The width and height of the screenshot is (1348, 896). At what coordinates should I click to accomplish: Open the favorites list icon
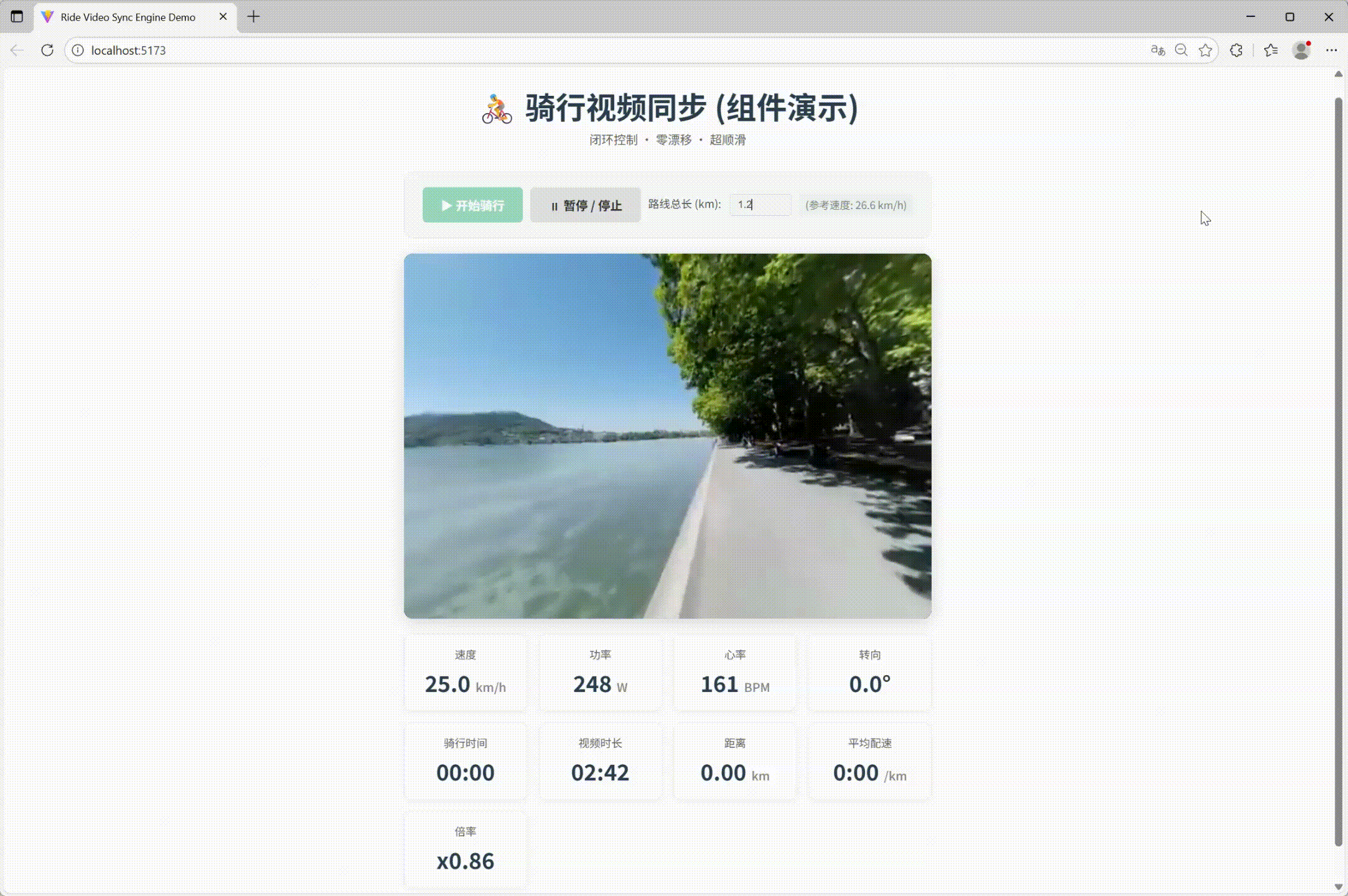click(x=1271, y=50)
